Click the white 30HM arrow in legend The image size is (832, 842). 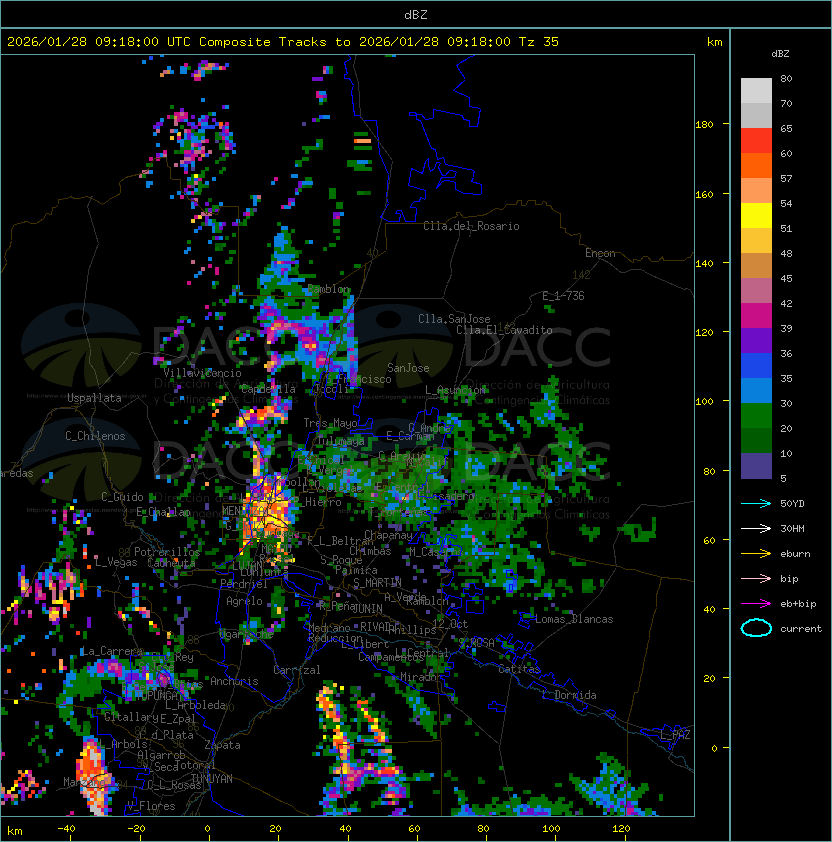pos(756,528)
